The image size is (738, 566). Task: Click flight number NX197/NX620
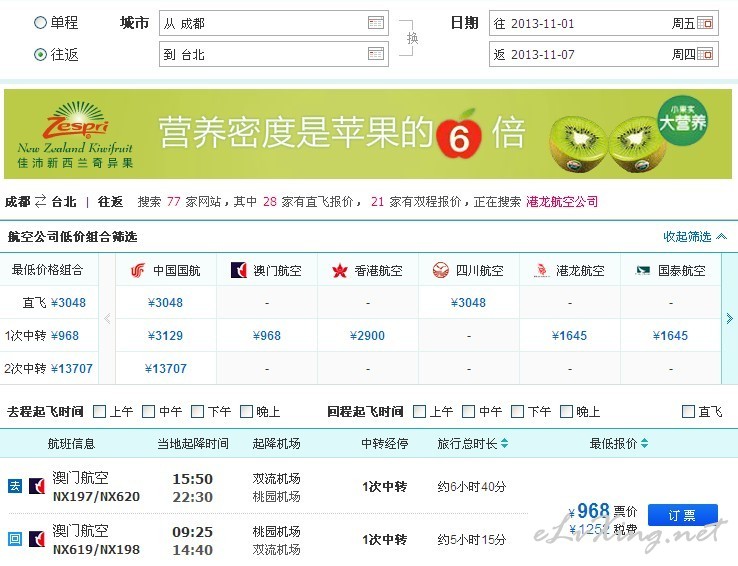tap(96, 496)
